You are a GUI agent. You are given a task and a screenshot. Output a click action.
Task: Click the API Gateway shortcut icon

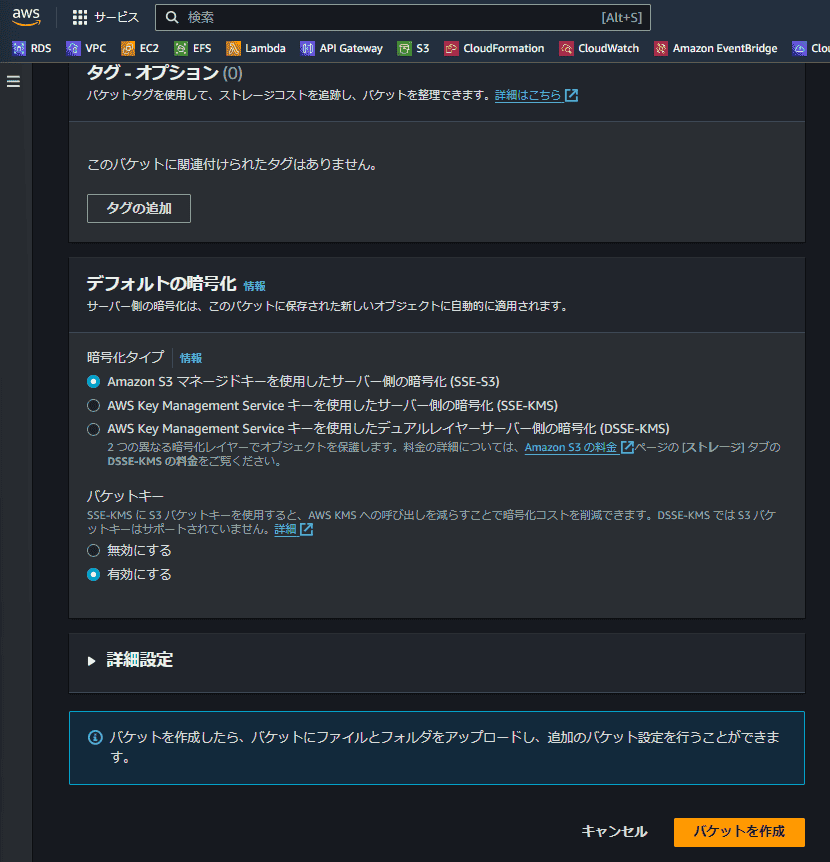(307, 48)
